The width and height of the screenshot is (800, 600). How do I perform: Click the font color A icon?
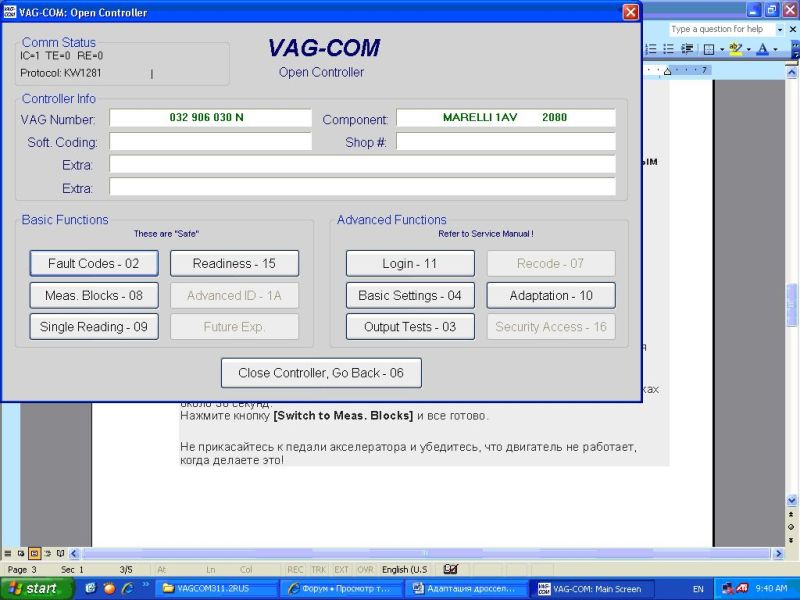[761, 49]
